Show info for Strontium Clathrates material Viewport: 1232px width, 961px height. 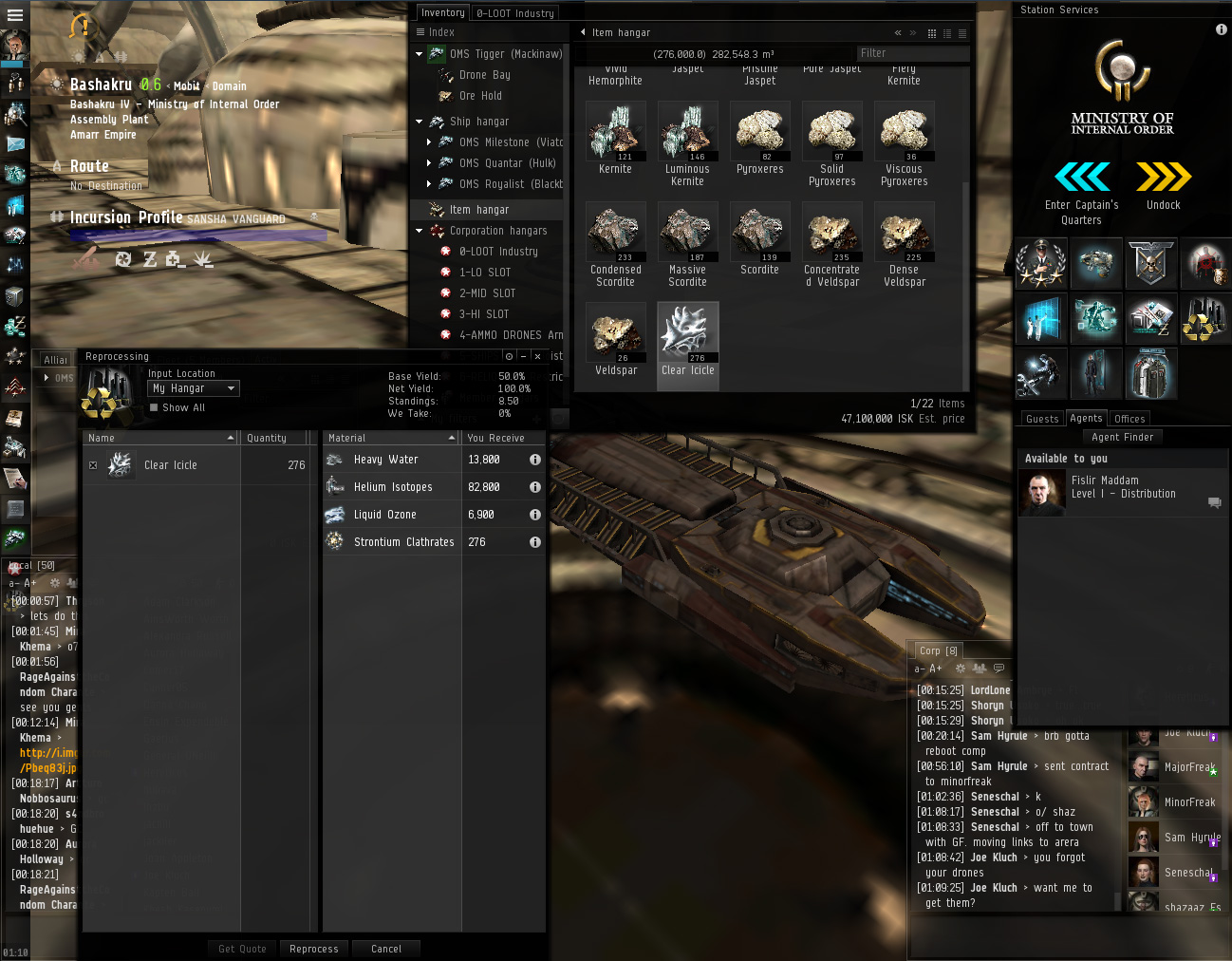coord(535,542)
